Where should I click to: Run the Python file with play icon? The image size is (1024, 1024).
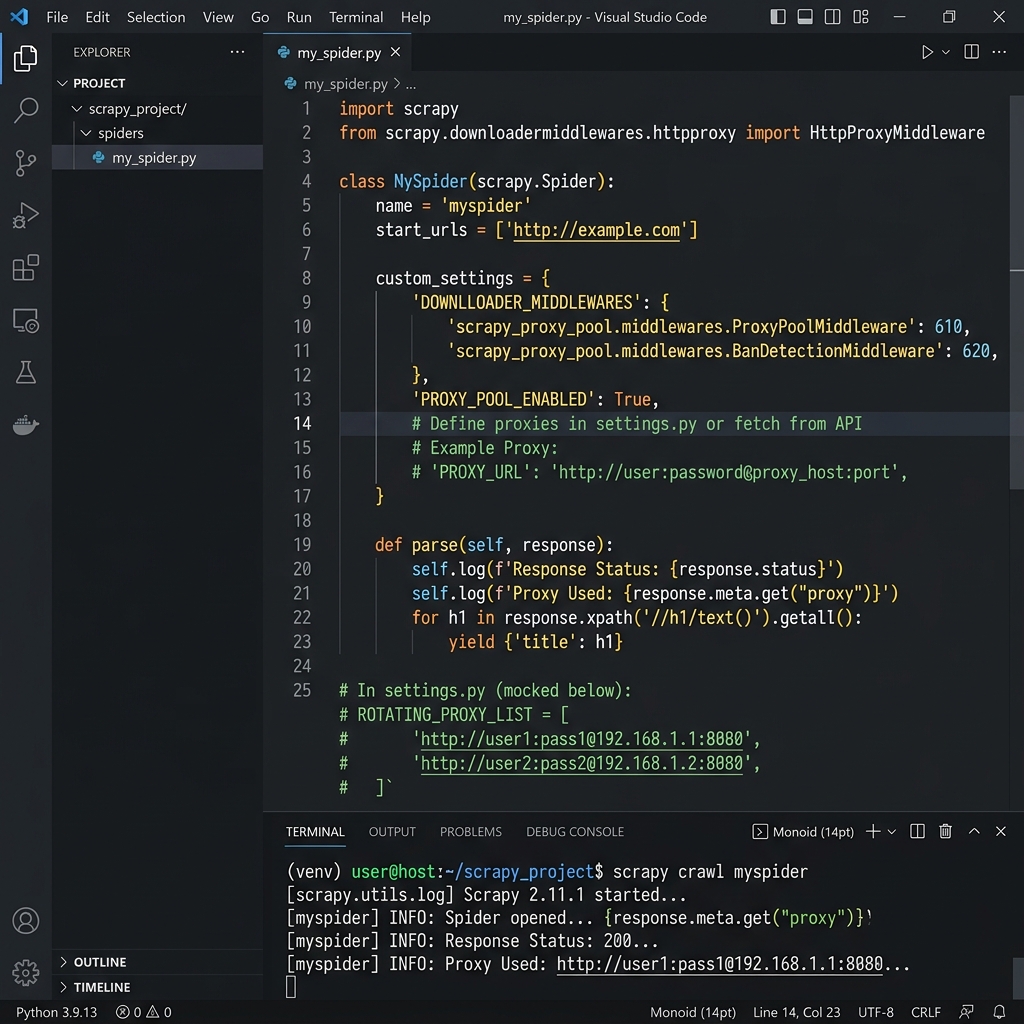(x=927, y=52)
